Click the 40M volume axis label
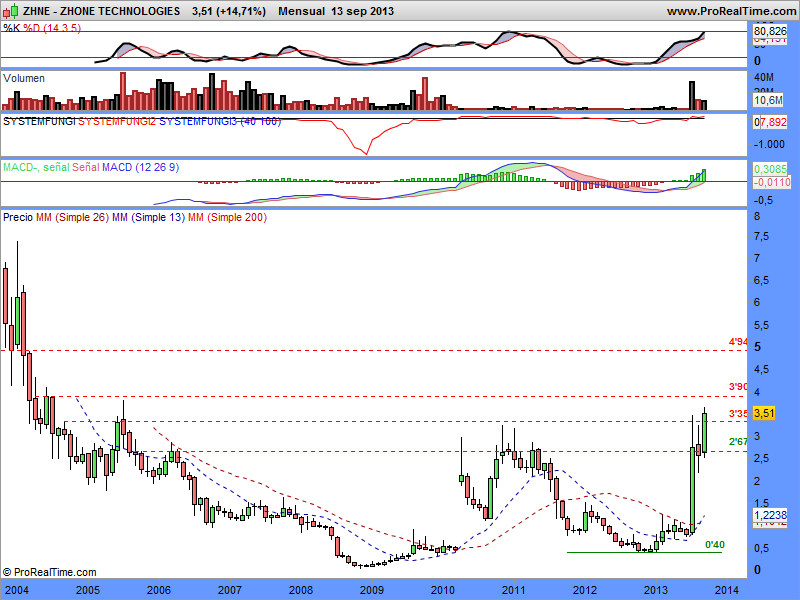The image size is (800, 600). click(x=763, y=78)
